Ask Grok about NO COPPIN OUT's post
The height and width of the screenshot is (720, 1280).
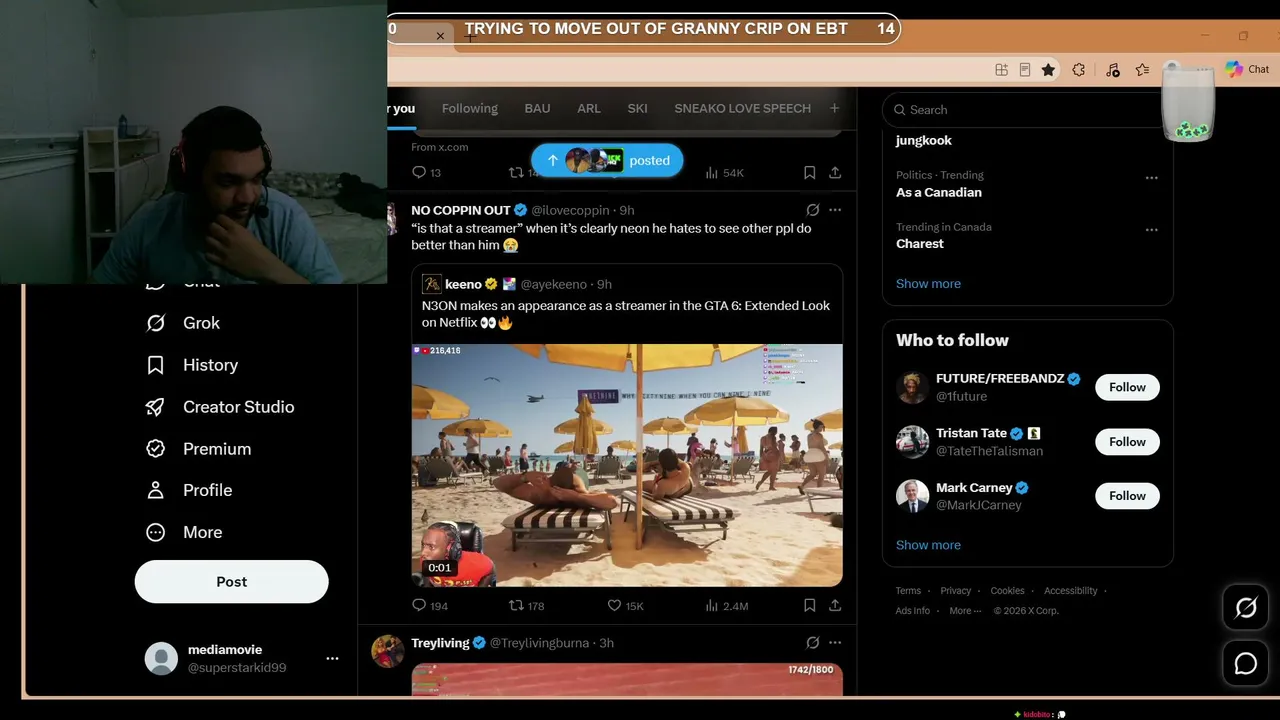pos(812,210)
